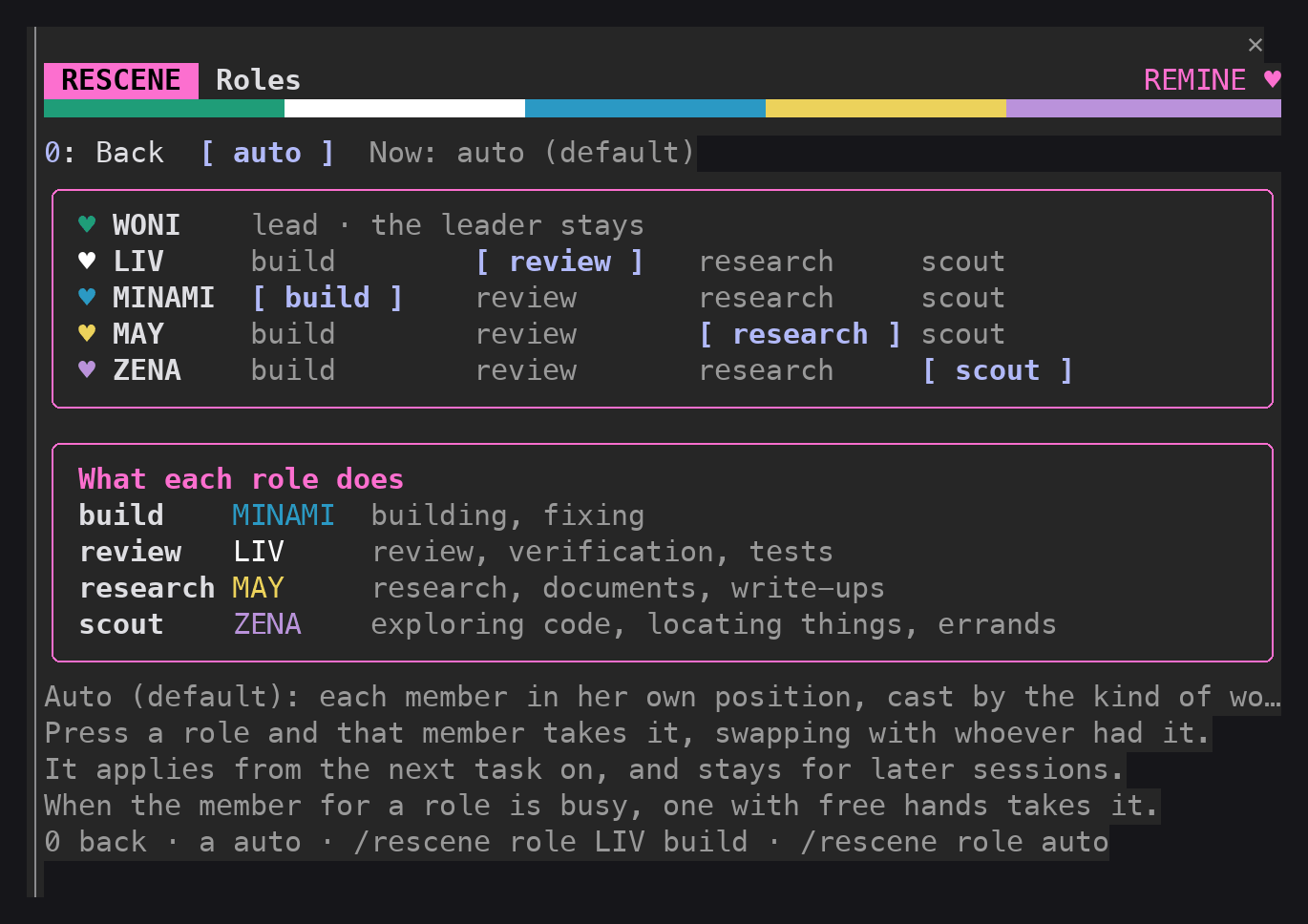Screen dimensions: 1308x924
Task: Click the green segment of color bar
Action: pyautogui.click(x=164, y=108)
